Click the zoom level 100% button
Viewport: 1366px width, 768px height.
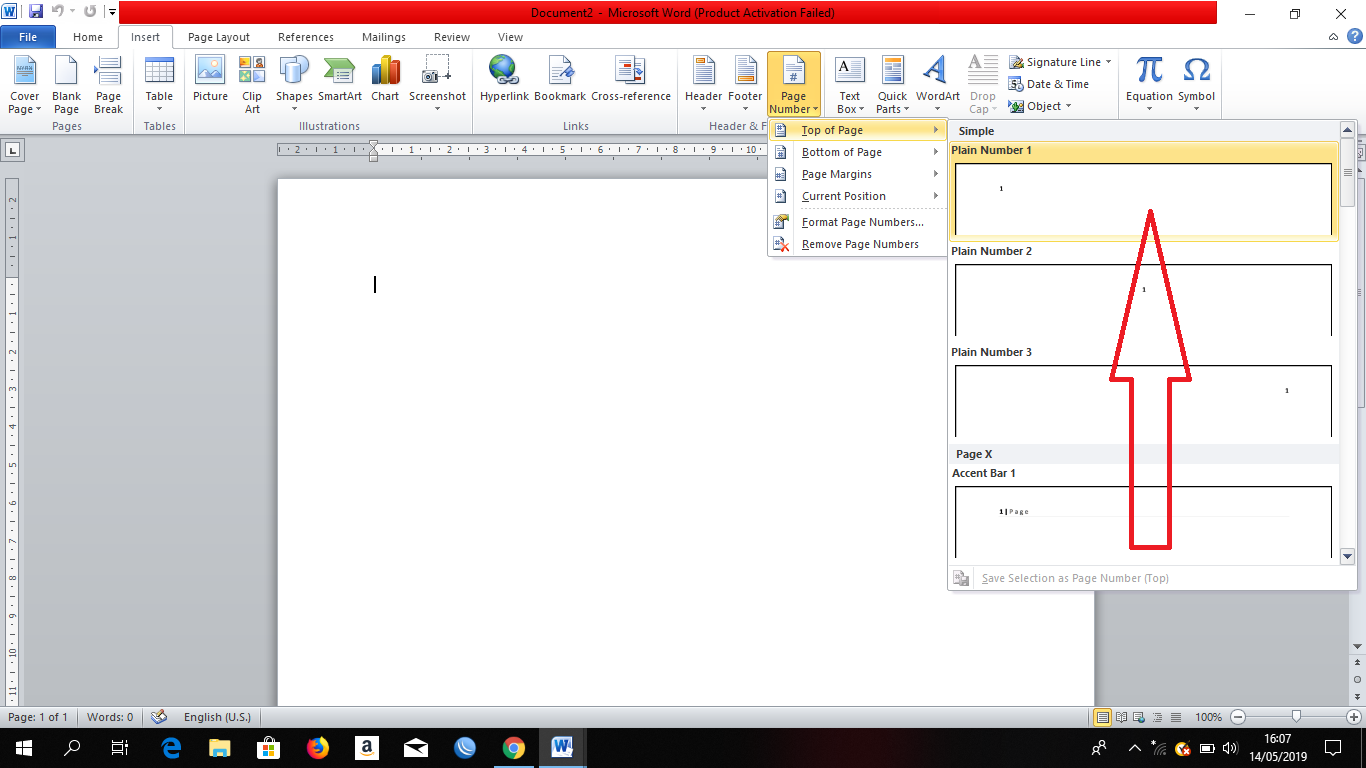click(x=1208, y=717)
